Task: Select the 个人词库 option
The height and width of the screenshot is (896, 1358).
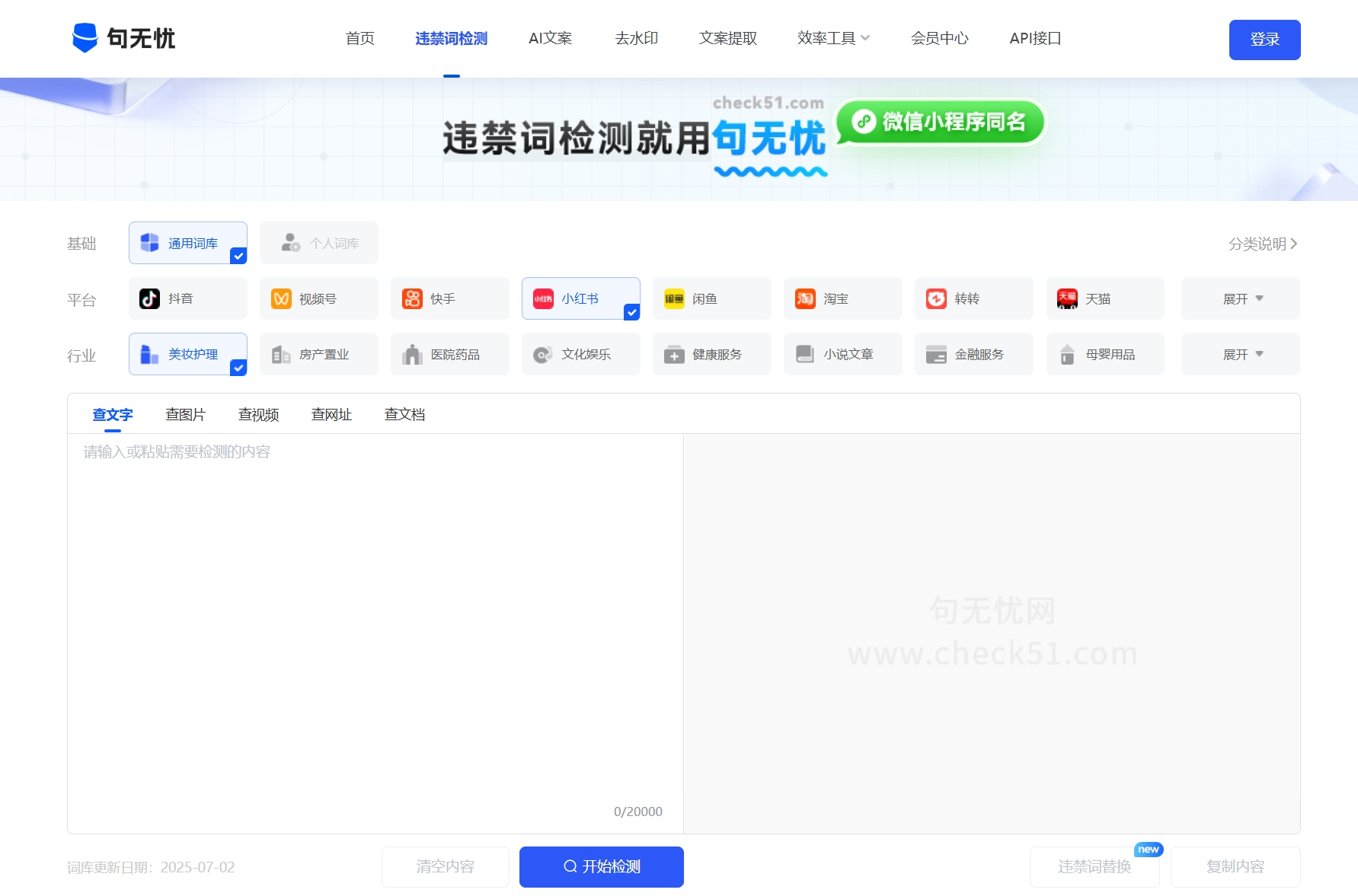Action: pyautogui.click(x=319, y=243)
